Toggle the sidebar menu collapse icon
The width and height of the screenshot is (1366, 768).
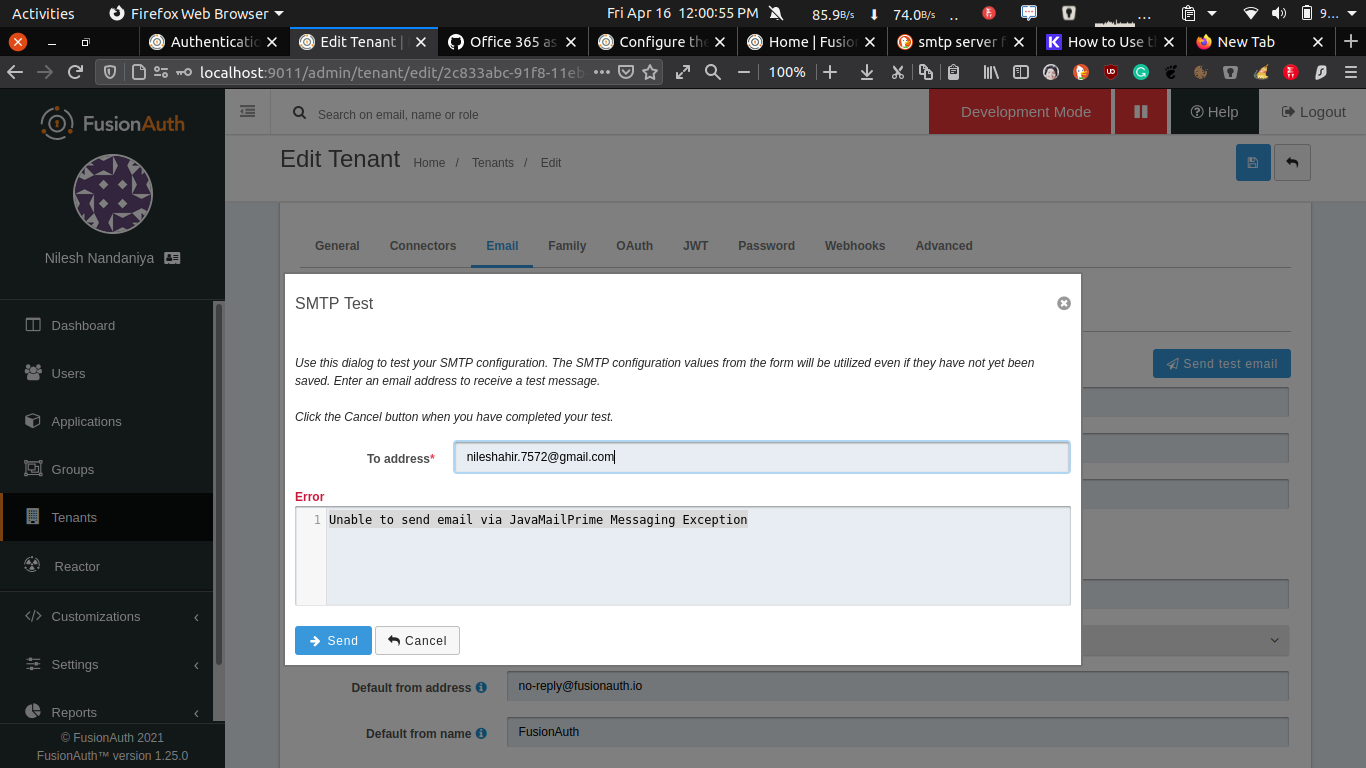click(x=247, y=112)
